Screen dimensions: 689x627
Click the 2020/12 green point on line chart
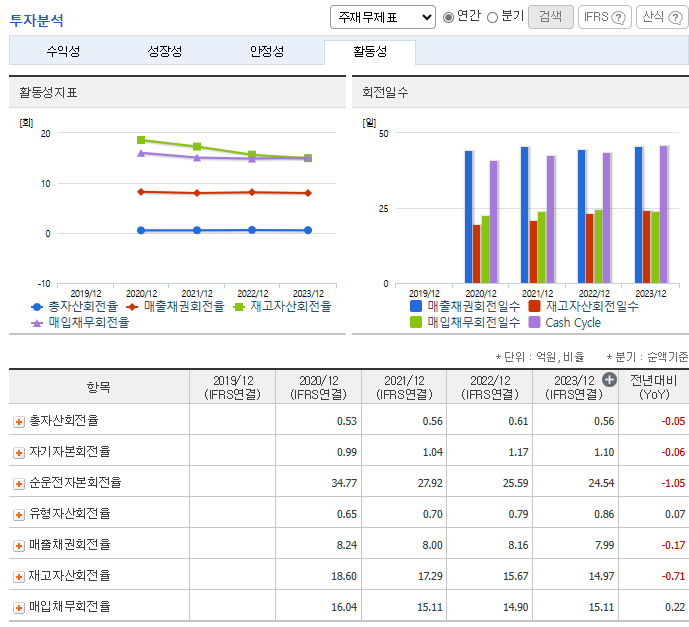click(141, 140)
